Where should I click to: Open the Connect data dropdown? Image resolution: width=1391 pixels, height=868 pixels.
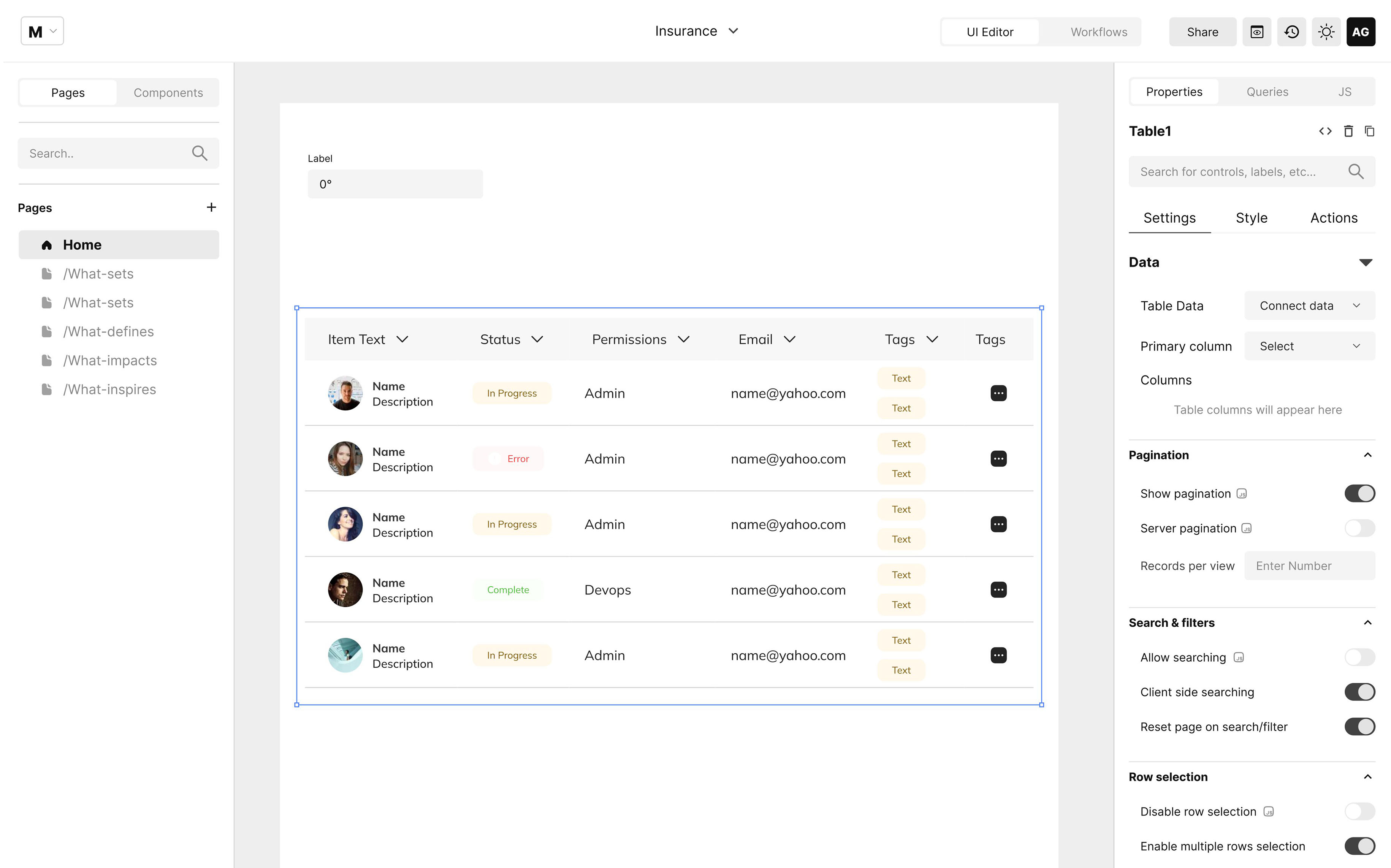(x=1309, y=306)
